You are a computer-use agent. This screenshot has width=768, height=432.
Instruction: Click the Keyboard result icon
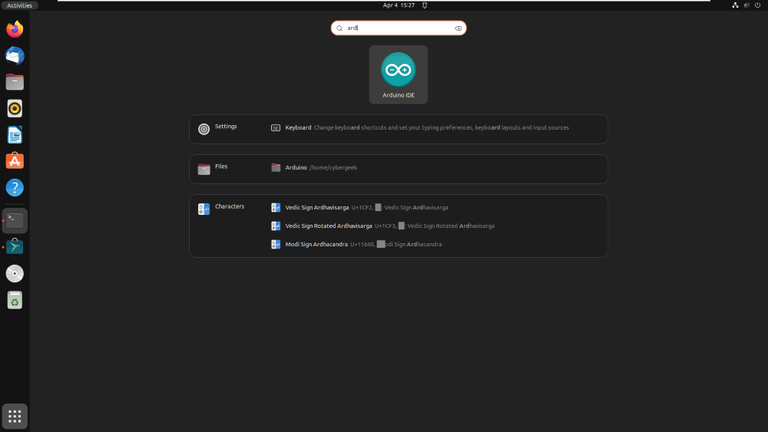[276, 128]
